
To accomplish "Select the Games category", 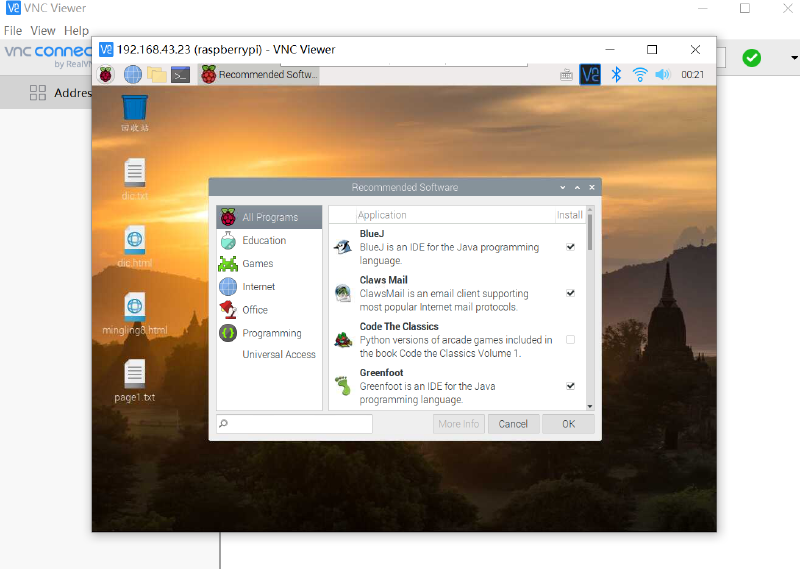I will pos(257,264).
